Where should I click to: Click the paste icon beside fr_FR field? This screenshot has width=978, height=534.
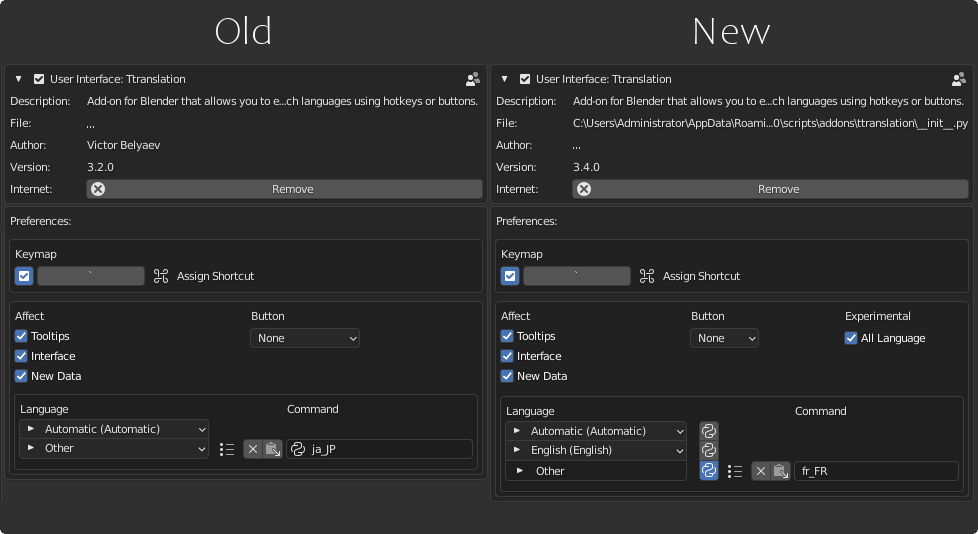780,471
